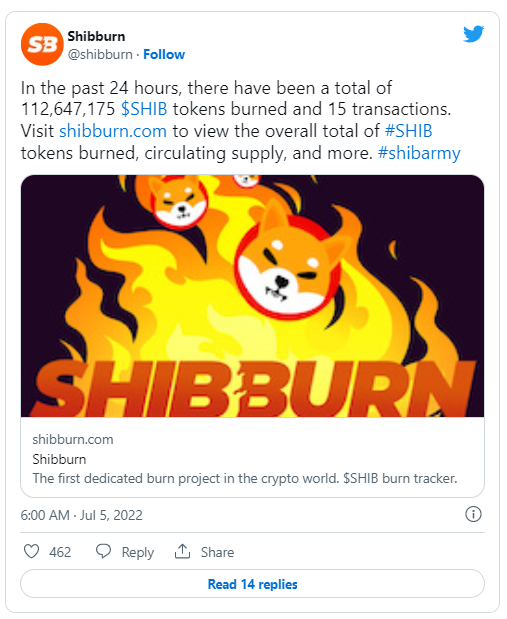
Task: Open the Twitter bird logo
Action: point(473,34)
